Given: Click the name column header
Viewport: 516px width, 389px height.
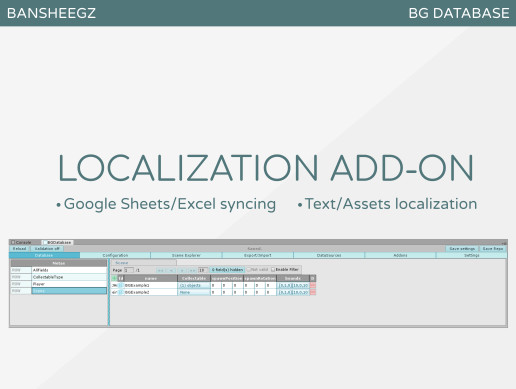Looking at the screenshot, I should [150, 278].
